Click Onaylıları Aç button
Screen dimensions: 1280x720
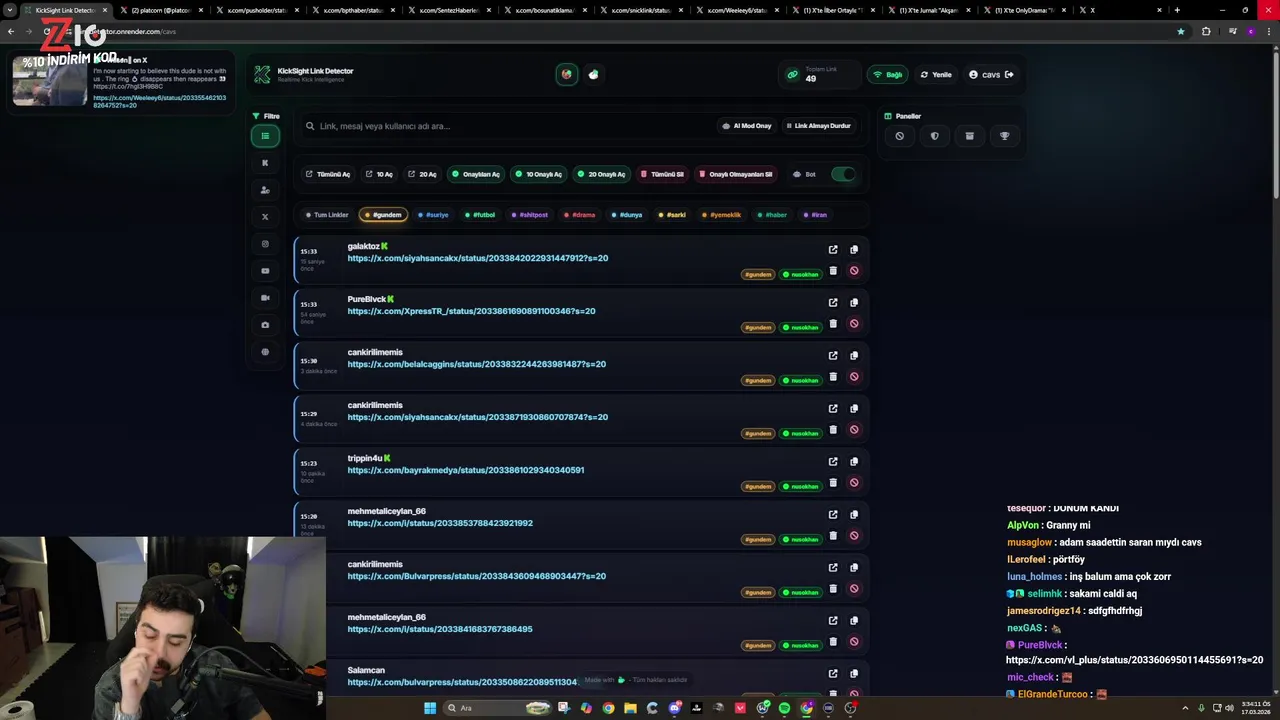coord(475,174)
